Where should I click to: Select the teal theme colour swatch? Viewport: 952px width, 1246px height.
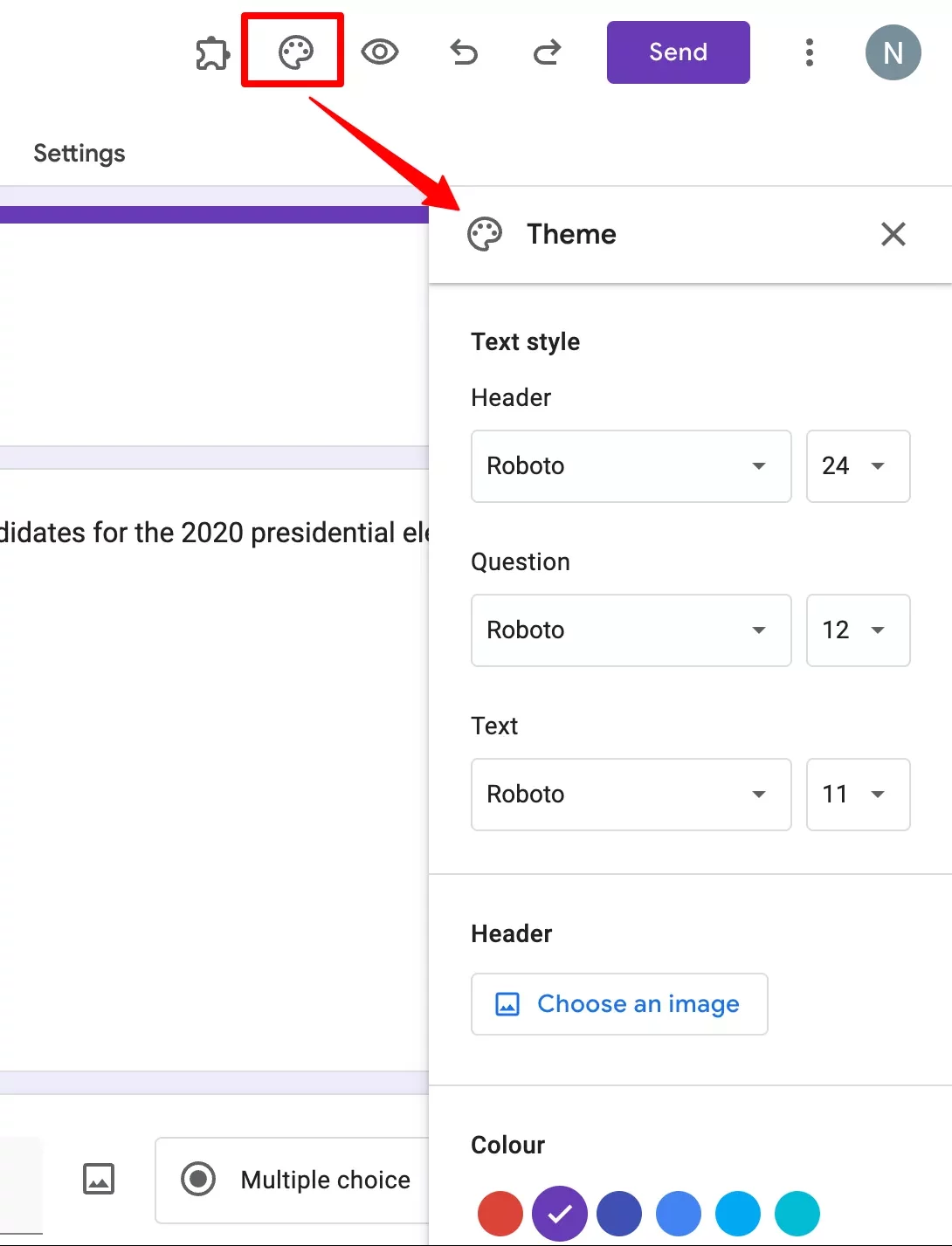click(797, 1213)
